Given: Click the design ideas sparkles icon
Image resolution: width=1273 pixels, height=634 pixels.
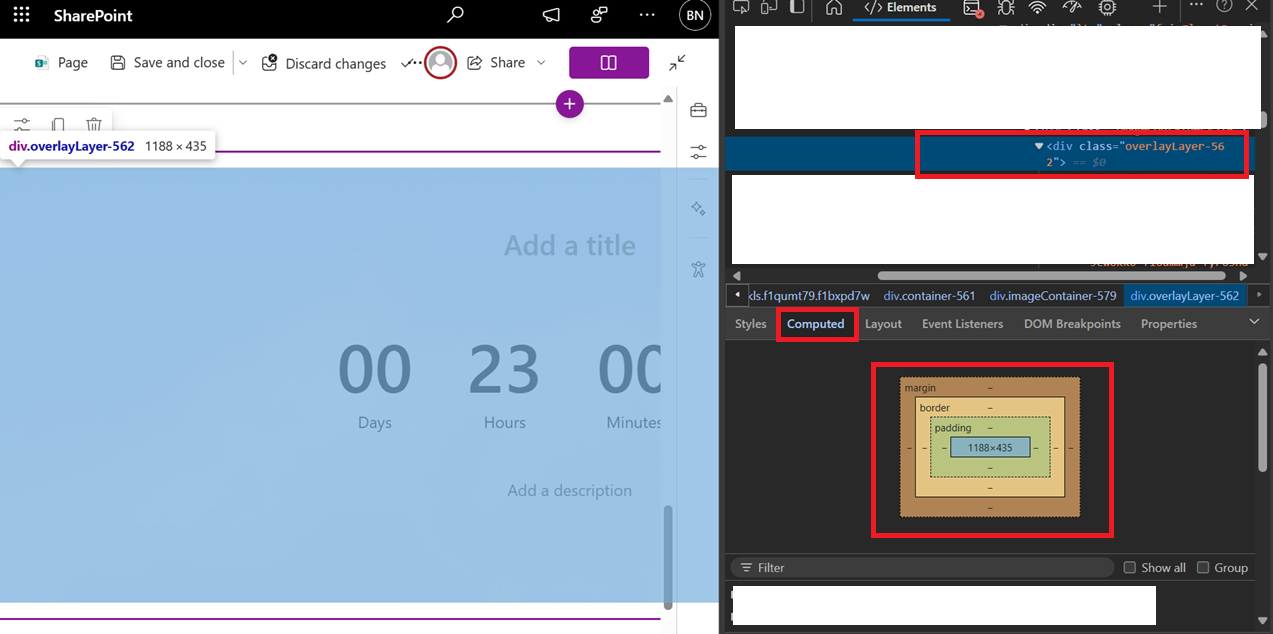Looking at the screenshot, I should pyautogui.click(x=698, y=208).
